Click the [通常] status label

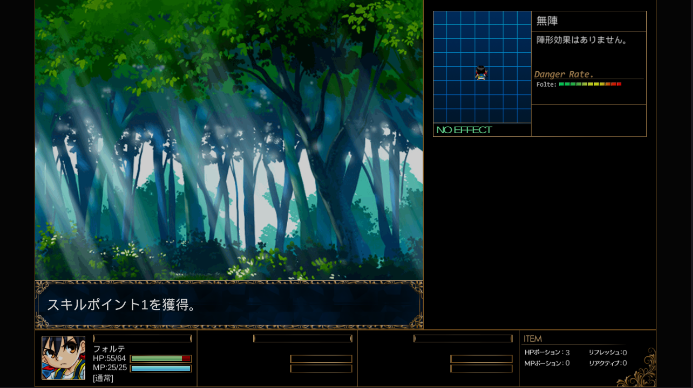coord(103,378)
